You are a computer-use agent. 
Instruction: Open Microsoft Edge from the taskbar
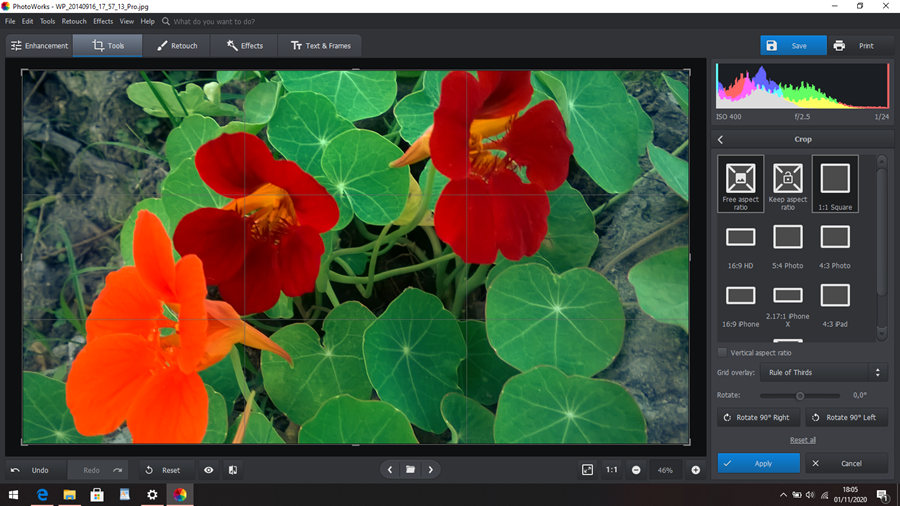point(42,495)
